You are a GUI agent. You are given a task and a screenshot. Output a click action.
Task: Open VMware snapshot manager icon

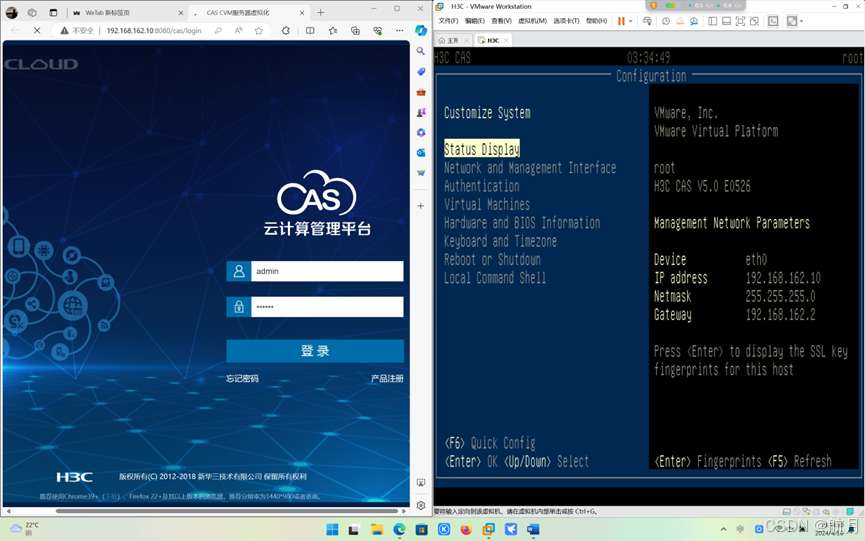coord(694,21)
